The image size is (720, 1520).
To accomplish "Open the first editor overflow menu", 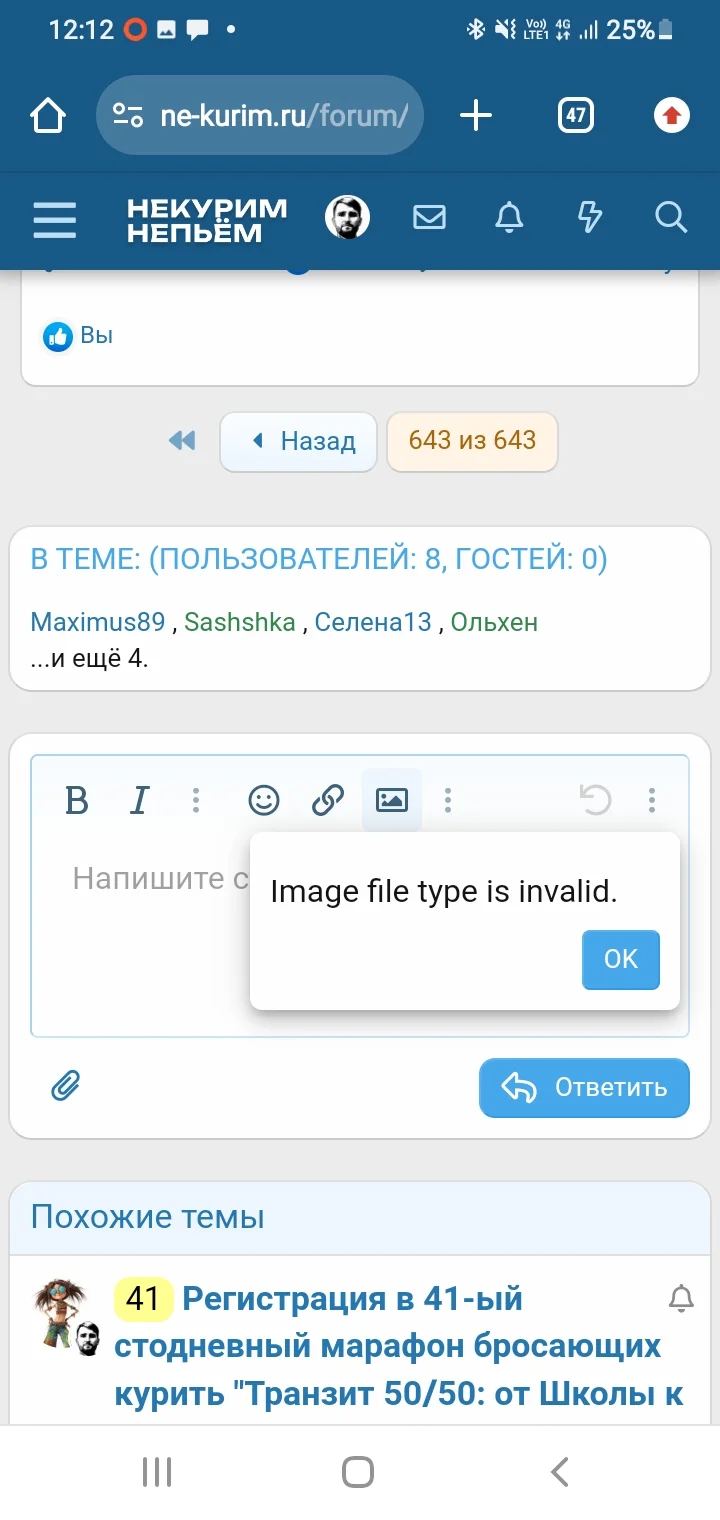I will click(196, 800).
